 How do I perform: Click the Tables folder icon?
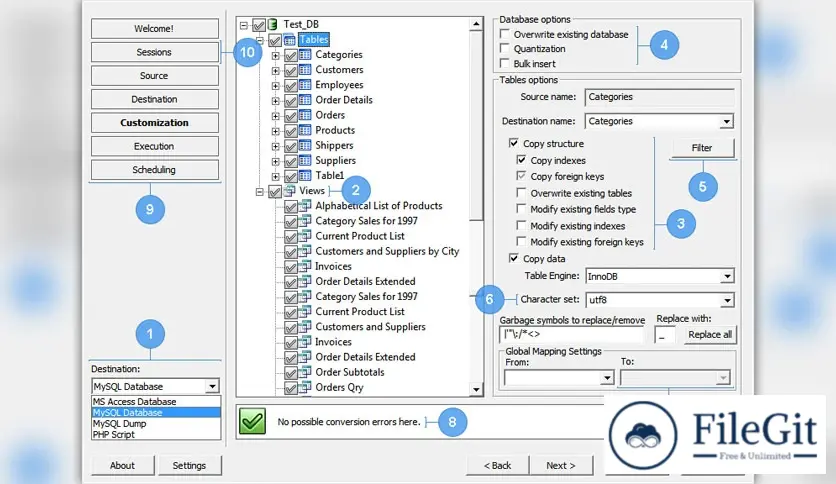[x=290, y=40]
